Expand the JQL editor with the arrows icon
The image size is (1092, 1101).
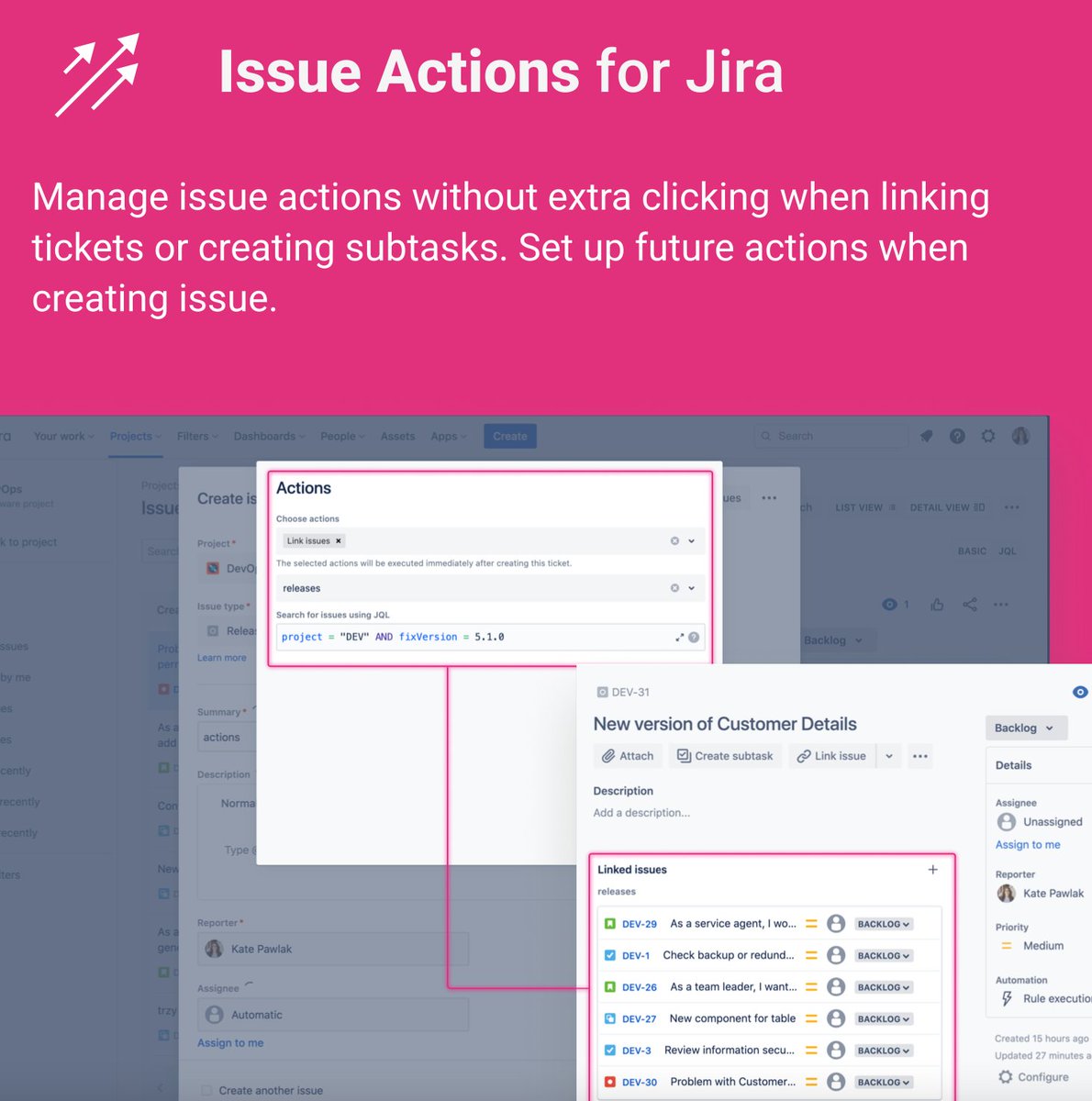pyautogui.click(x=680, y=637)
